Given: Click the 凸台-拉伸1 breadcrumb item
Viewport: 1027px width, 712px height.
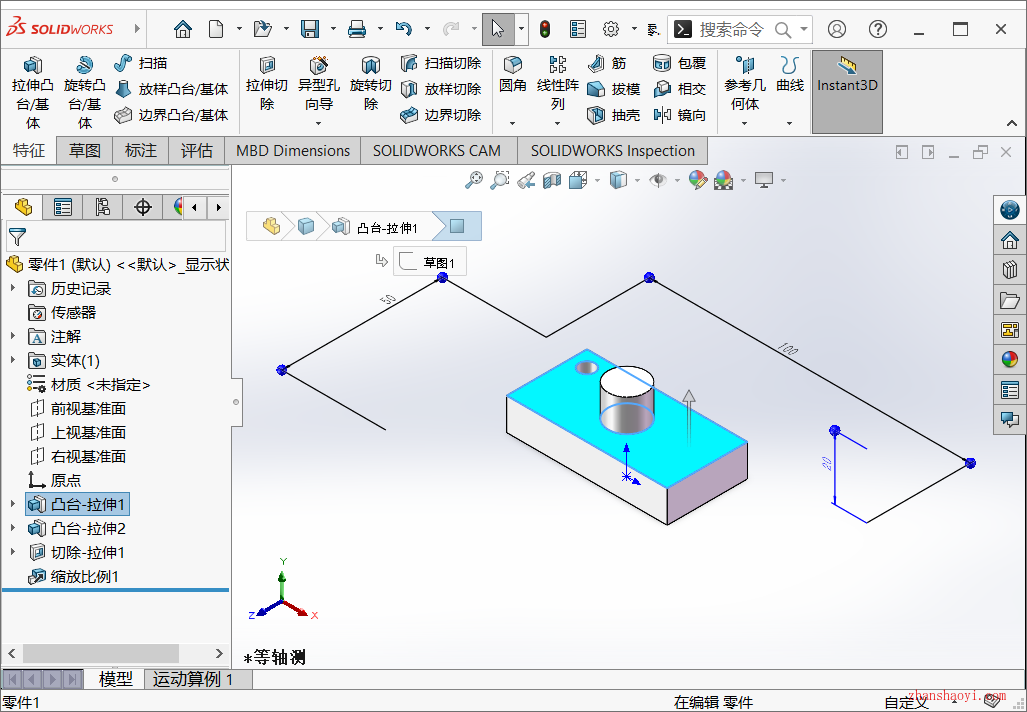Looking at the screenshot, I should [375, 227].
